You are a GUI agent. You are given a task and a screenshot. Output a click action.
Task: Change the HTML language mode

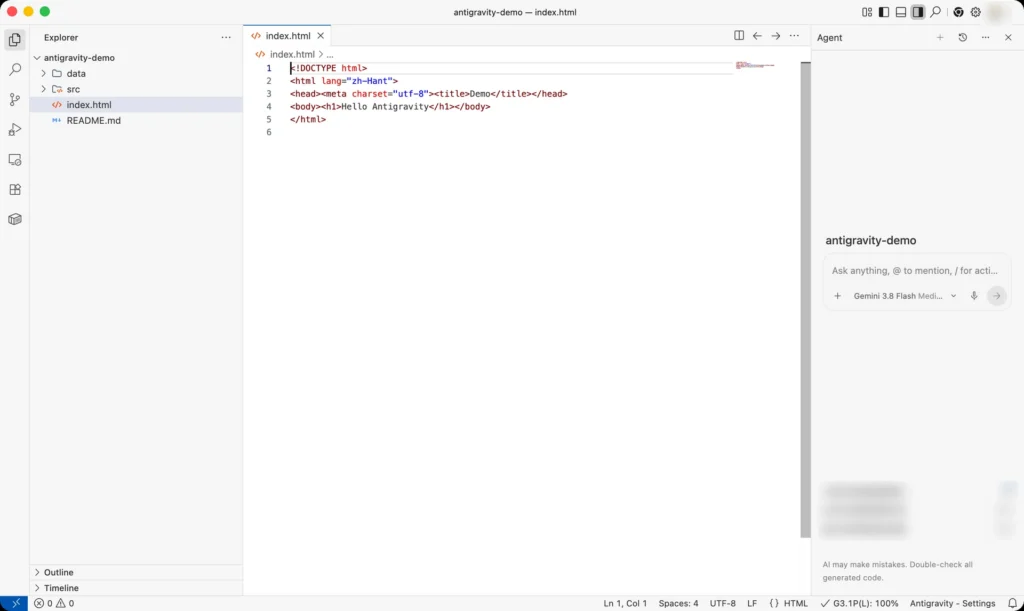795,603
